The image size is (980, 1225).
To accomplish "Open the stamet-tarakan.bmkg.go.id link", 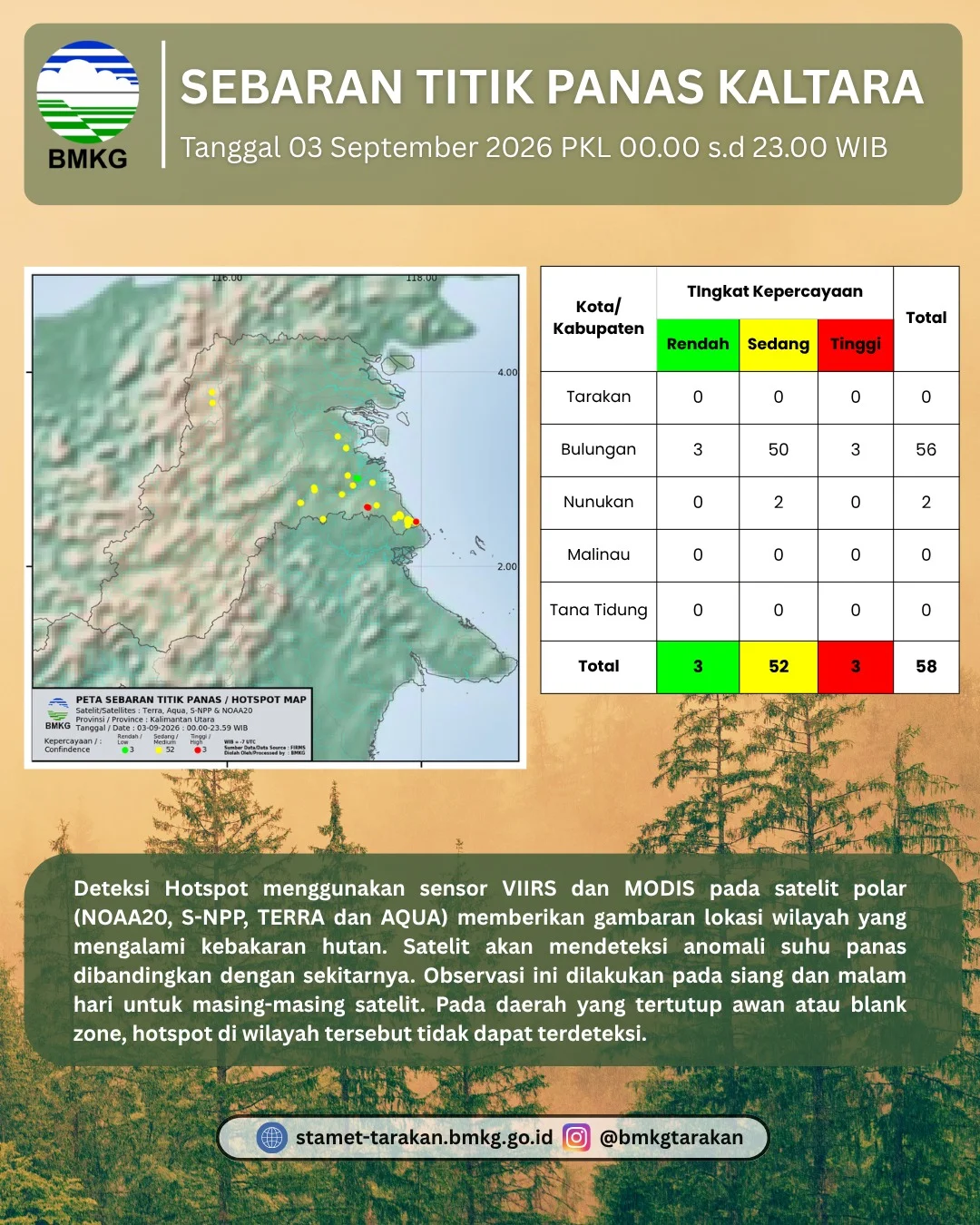I will 424,1137.
